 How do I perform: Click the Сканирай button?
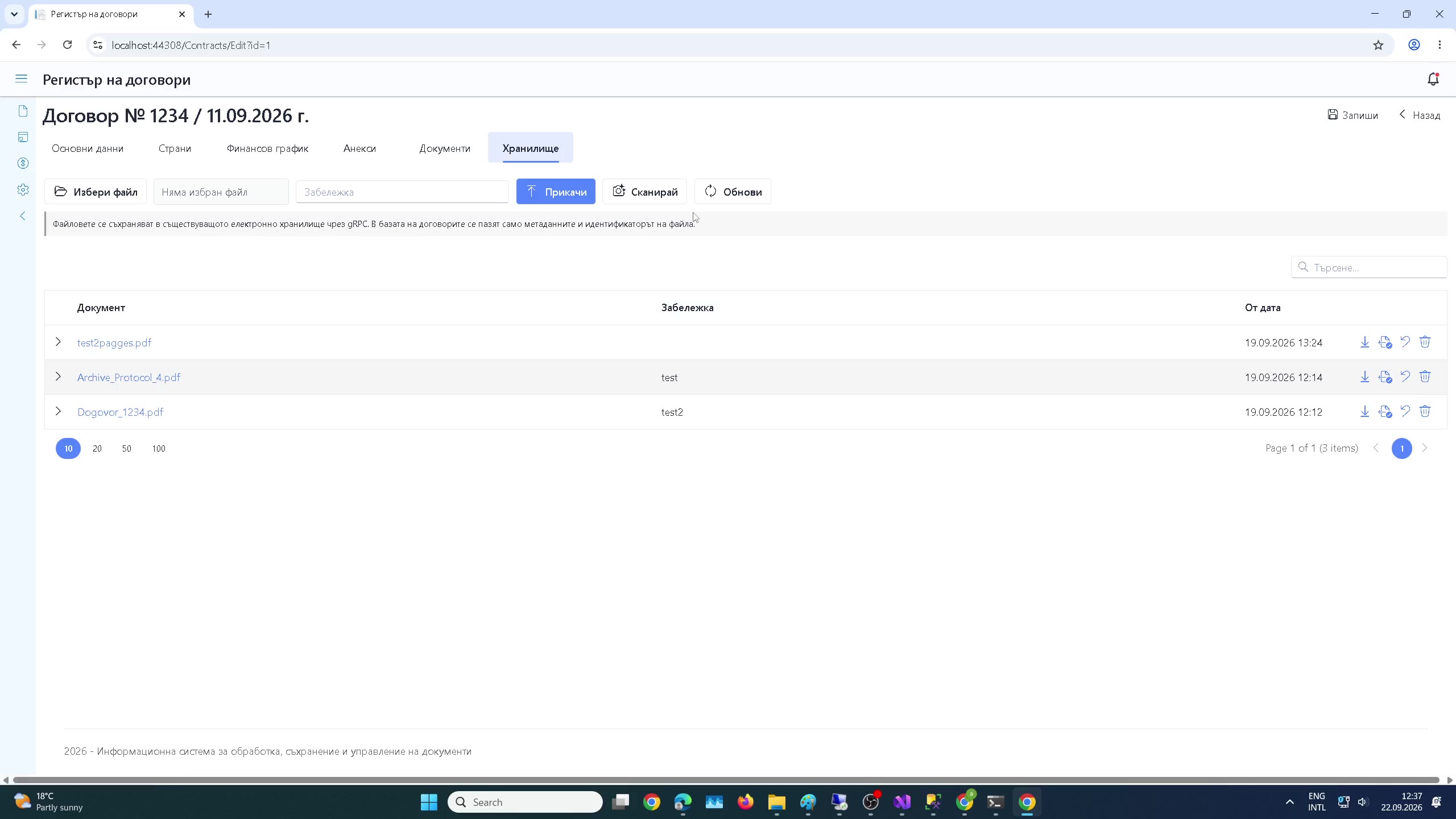pos(644,192)
